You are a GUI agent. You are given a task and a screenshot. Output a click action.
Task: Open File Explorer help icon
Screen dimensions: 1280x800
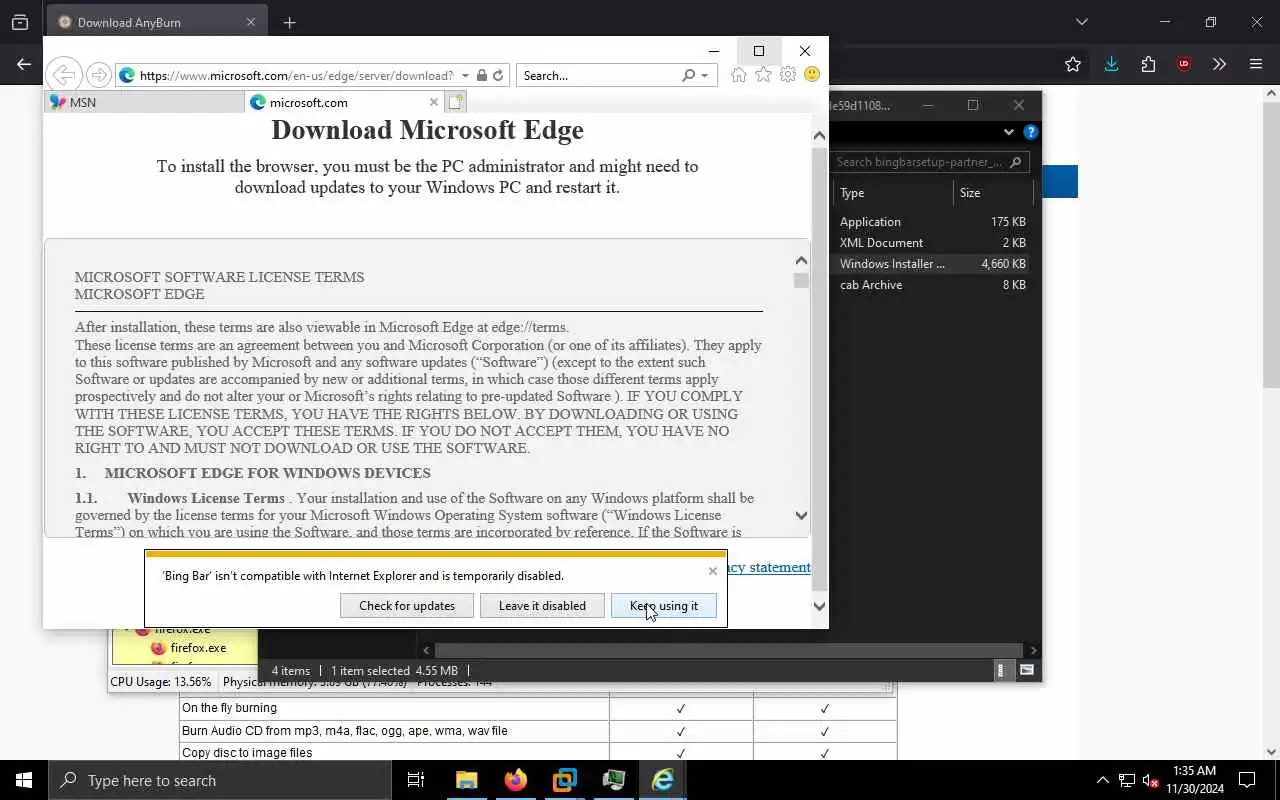point(1030,132)
